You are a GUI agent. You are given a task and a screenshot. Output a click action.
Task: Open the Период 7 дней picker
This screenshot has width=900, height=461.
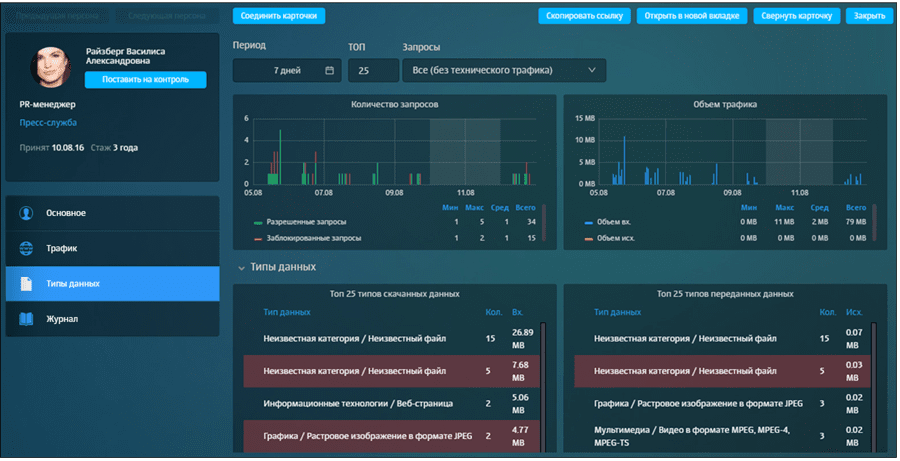click(287, 70)
